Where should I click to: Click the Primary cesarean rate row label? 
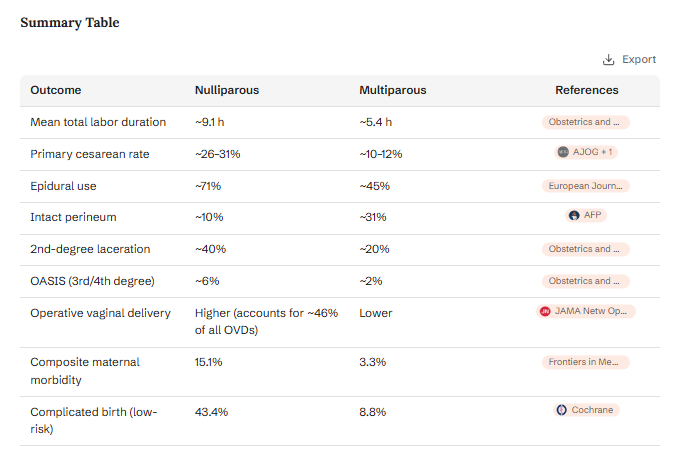click(90, 154)
